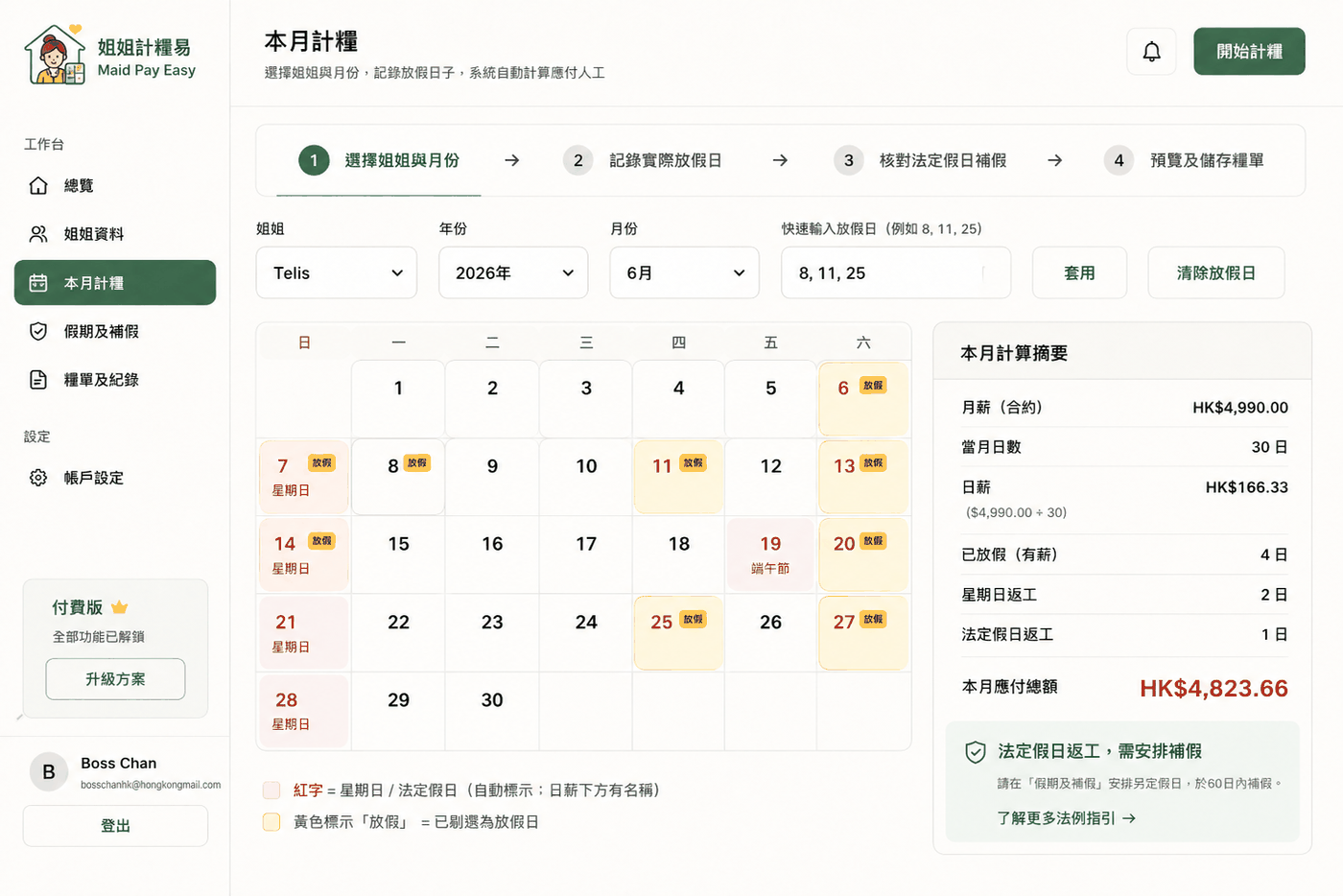
Task: Open 假期及補假 in the sidebar
Action: [x=115, y=331]
